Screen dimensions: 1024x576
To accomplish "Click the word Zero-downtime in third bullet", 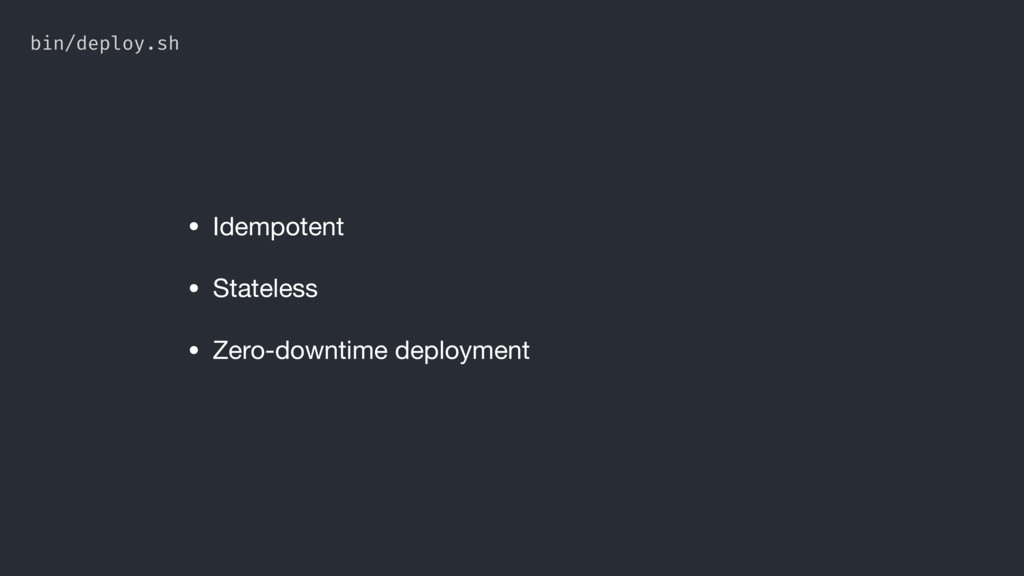I will coord(300,351).
